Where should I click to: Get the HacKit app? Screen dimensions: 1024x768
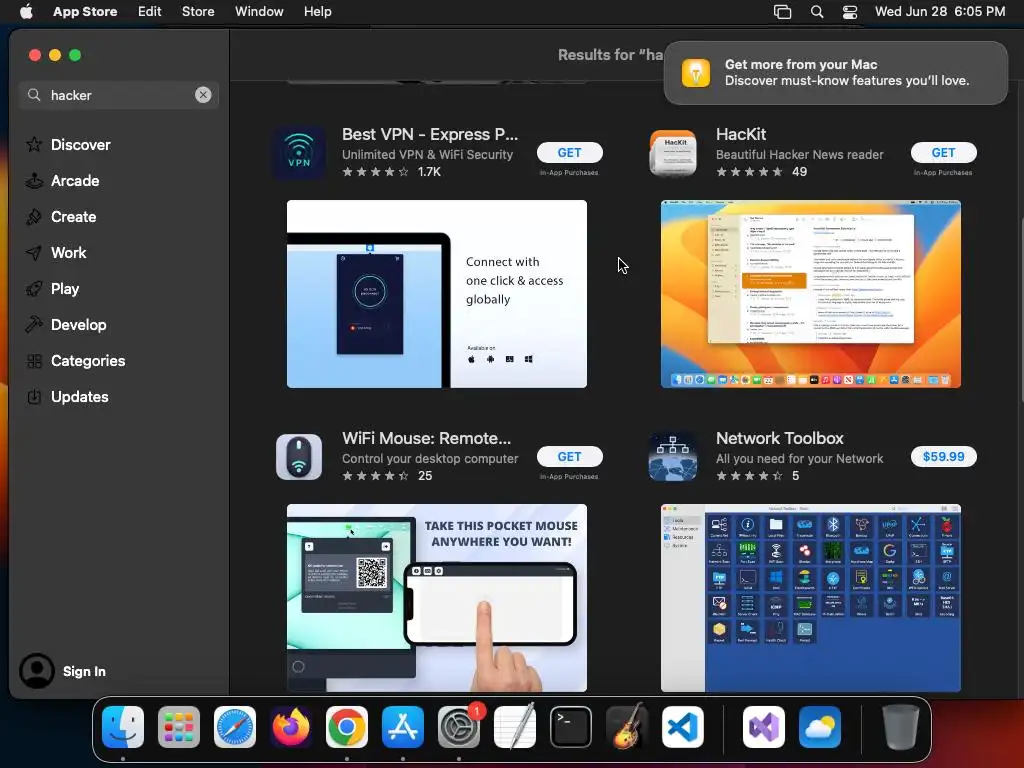944,153
